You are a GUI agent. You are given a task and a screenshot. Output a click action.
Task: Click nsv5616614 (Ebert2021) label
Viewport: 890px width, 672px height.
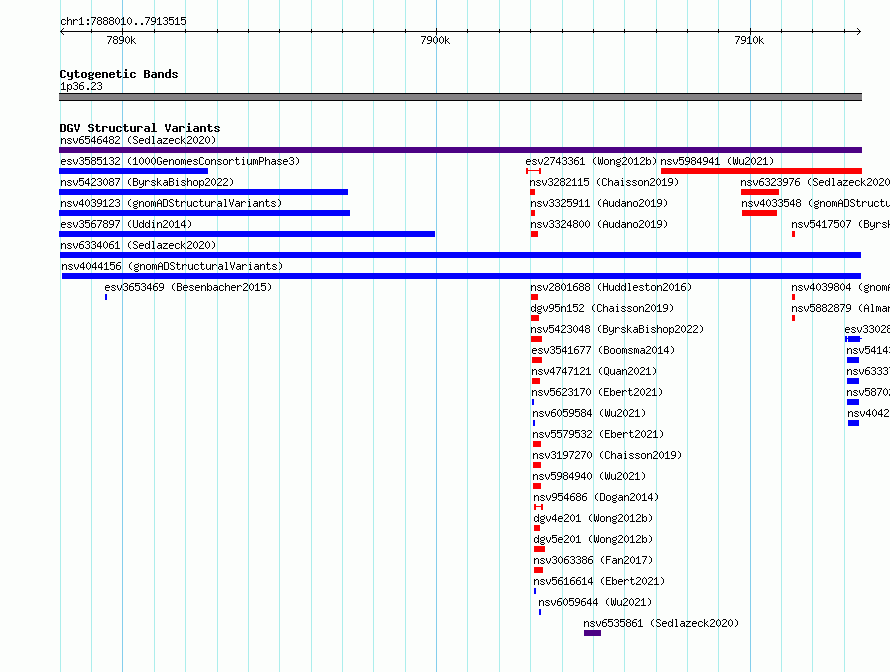[x=599, y=581]
